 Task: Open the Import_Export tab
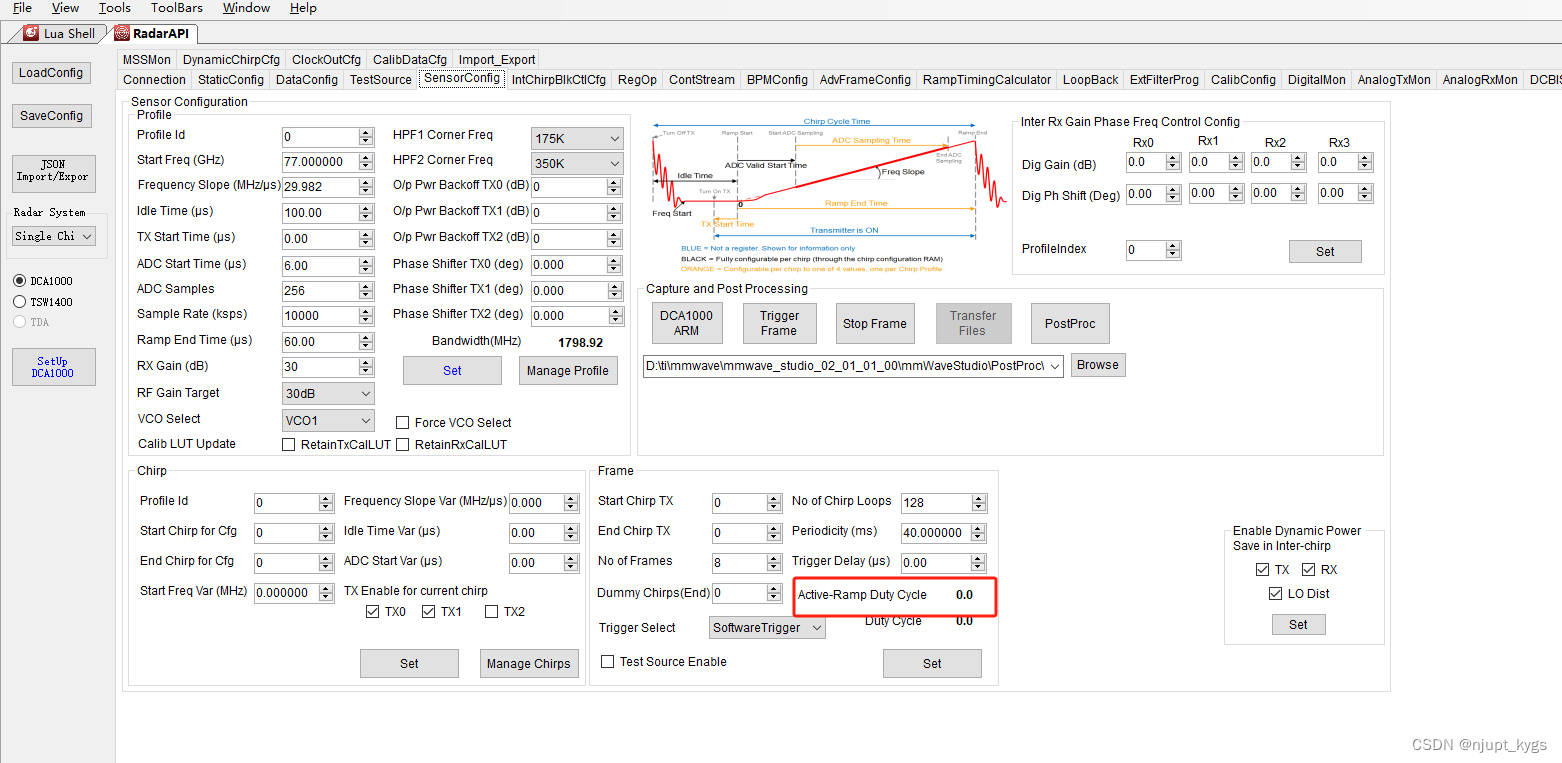point(498,60)
